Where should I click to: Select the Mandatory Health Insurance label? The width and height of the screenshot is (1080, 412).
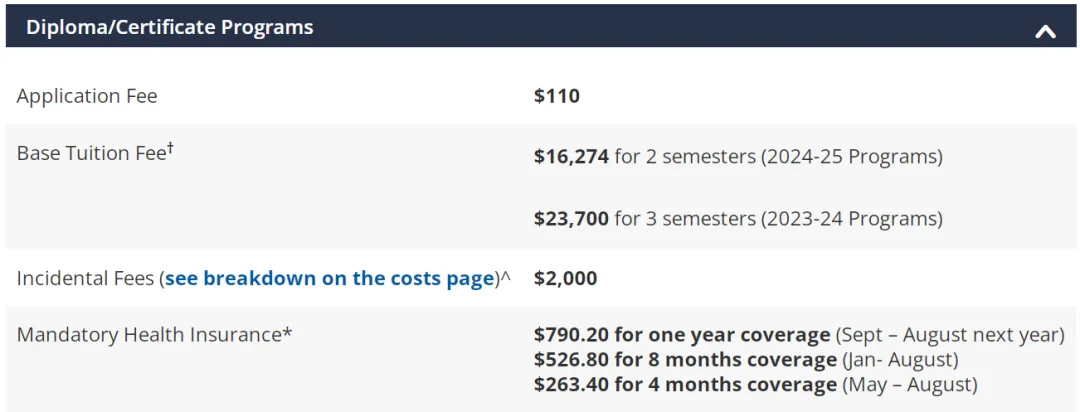click(x=149, y=335)
